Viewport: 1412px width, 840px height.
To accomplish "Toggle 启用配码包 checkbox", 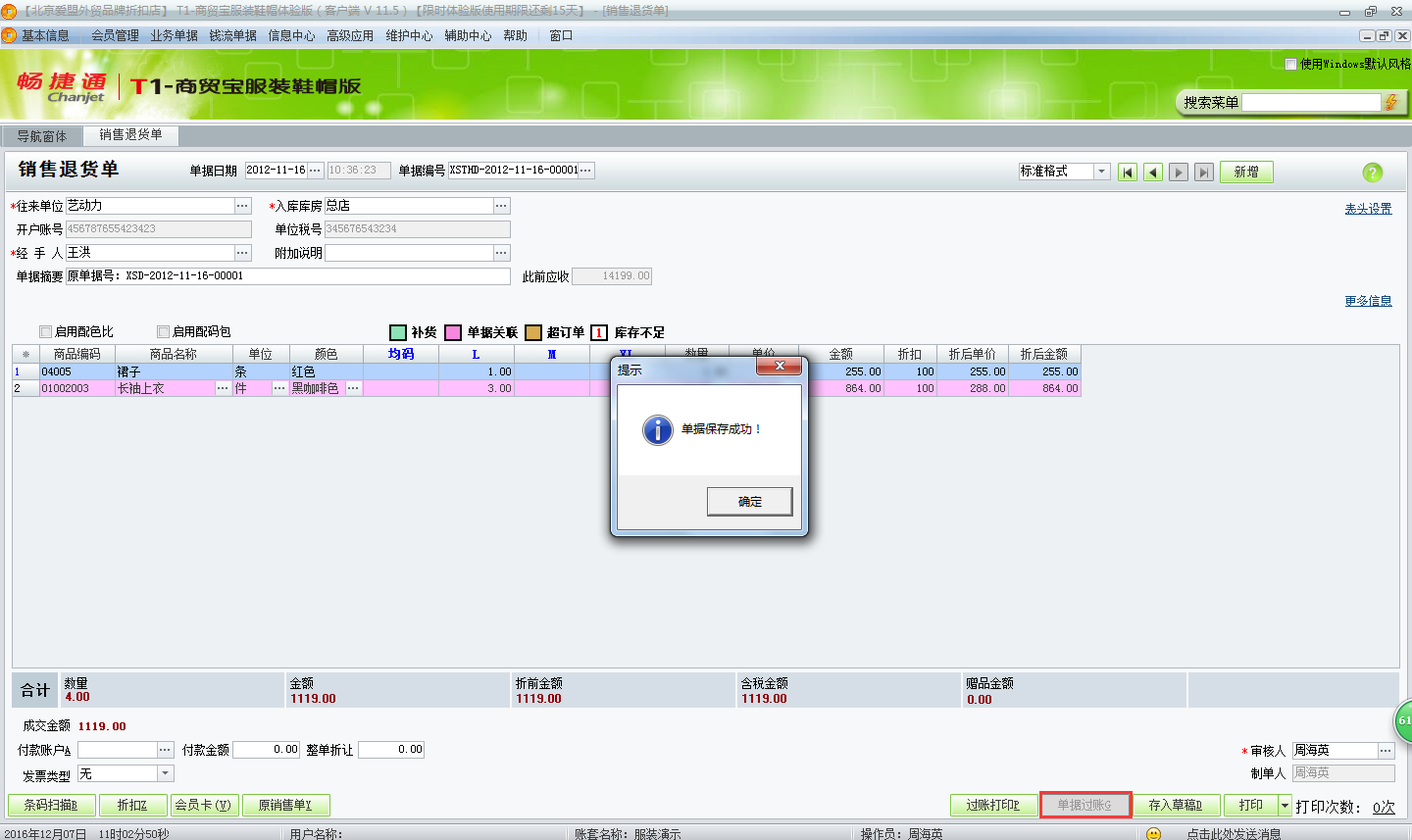I will point(163,331).
